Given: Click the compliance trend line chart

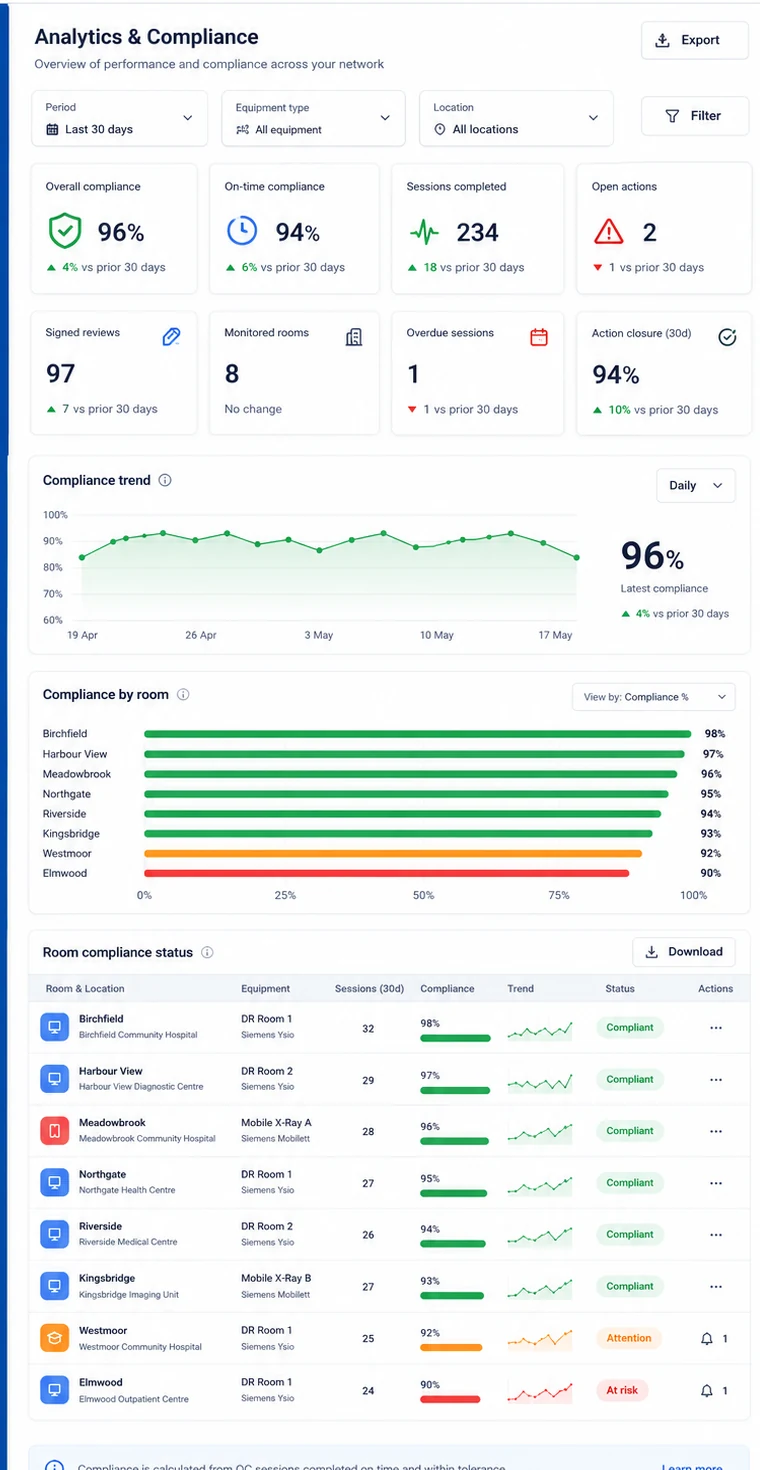Looking at the screenshot, I should [x=329, y=568].
